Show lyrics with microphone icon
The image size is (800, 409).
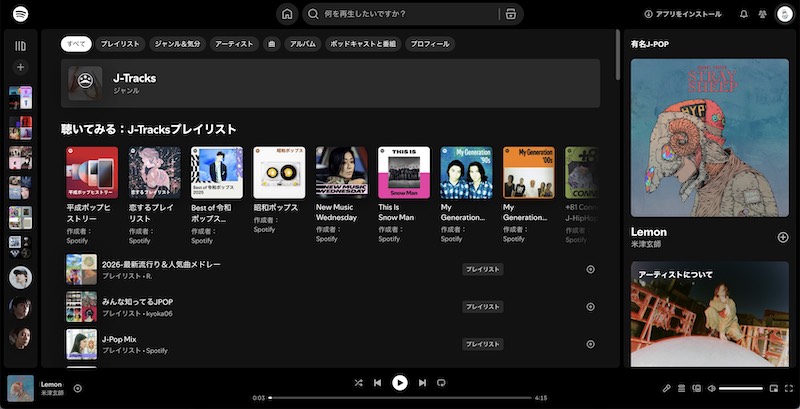[x=666, y=388]
